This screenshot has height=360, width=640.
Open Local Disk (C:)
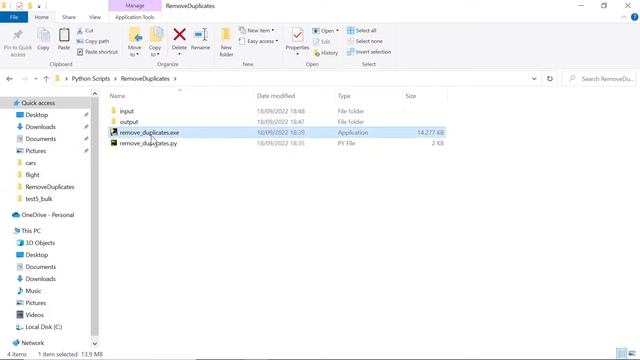[x=43, y=327]
